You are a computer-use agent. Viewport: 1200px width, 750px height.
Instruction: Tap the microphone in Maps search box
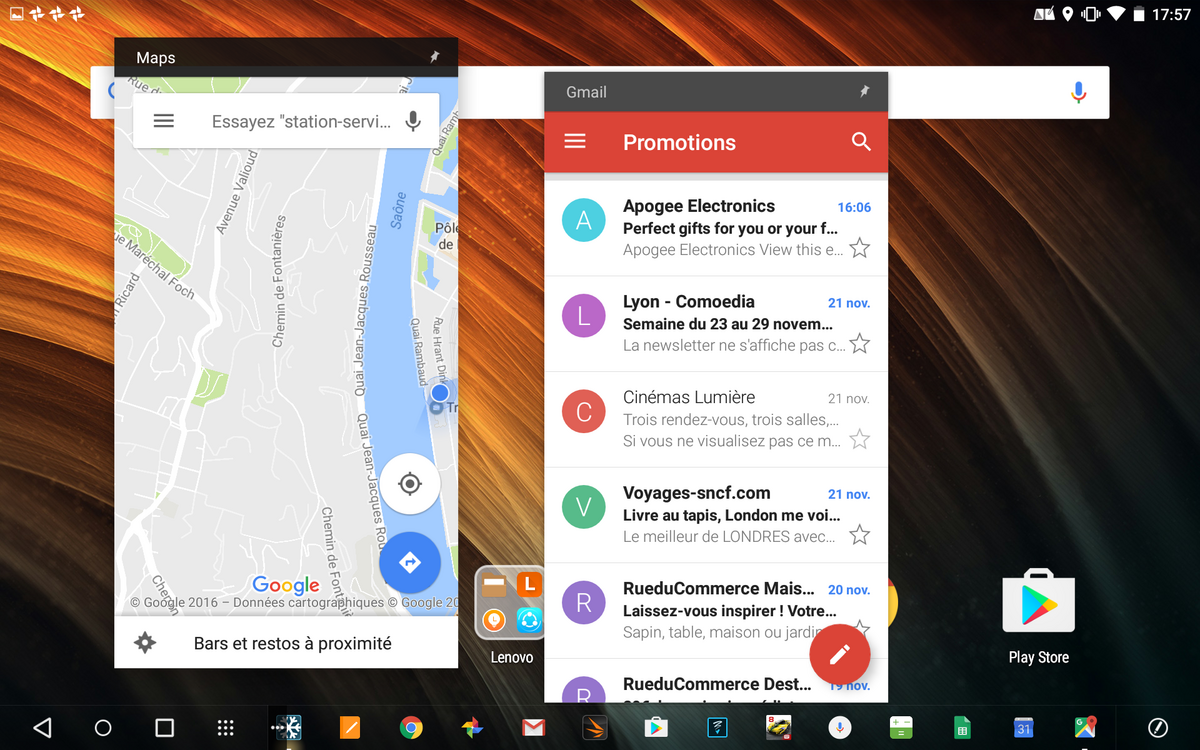click(x=412, y=121)
